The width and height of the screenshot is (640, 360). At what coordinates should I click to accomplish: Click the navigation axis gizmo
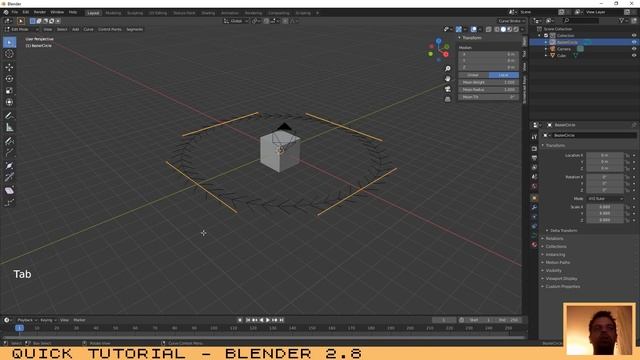pyautogui.click(x=438, y=50)
